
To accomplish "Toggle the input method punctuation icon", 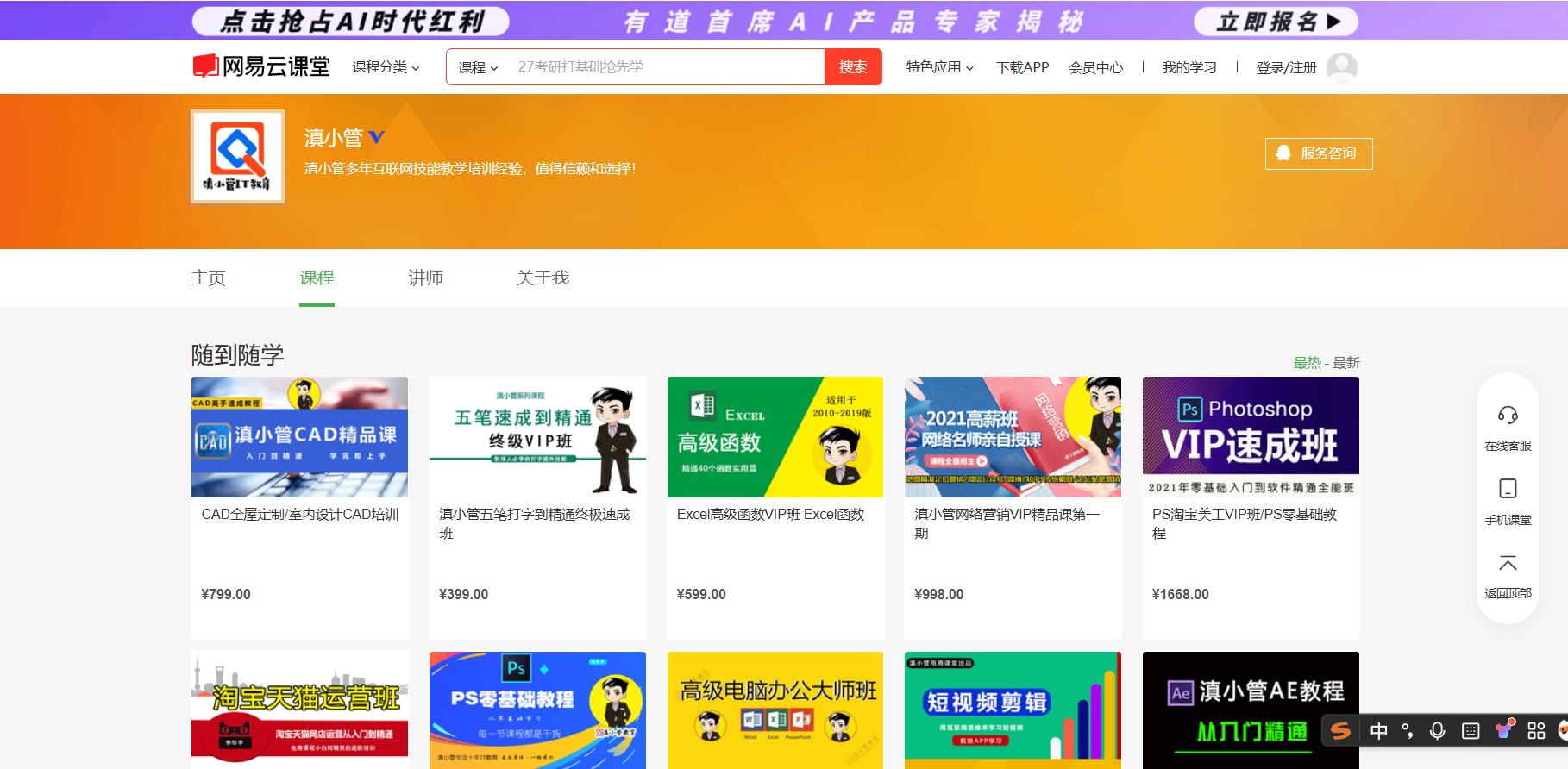I will [1408, 731].
